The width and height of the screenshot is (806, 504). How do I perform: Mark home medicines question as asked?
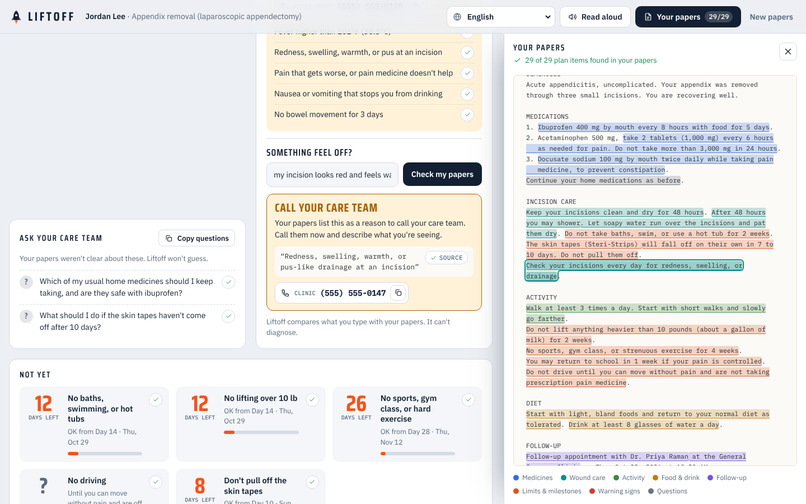point(228,282)
